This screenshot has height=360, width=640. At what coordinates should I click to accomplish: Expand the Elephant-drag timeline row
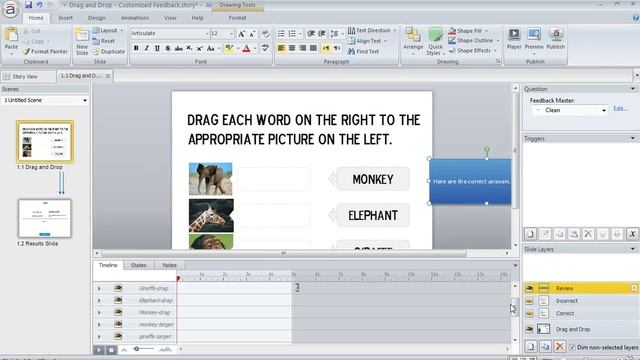coord(99,300)
